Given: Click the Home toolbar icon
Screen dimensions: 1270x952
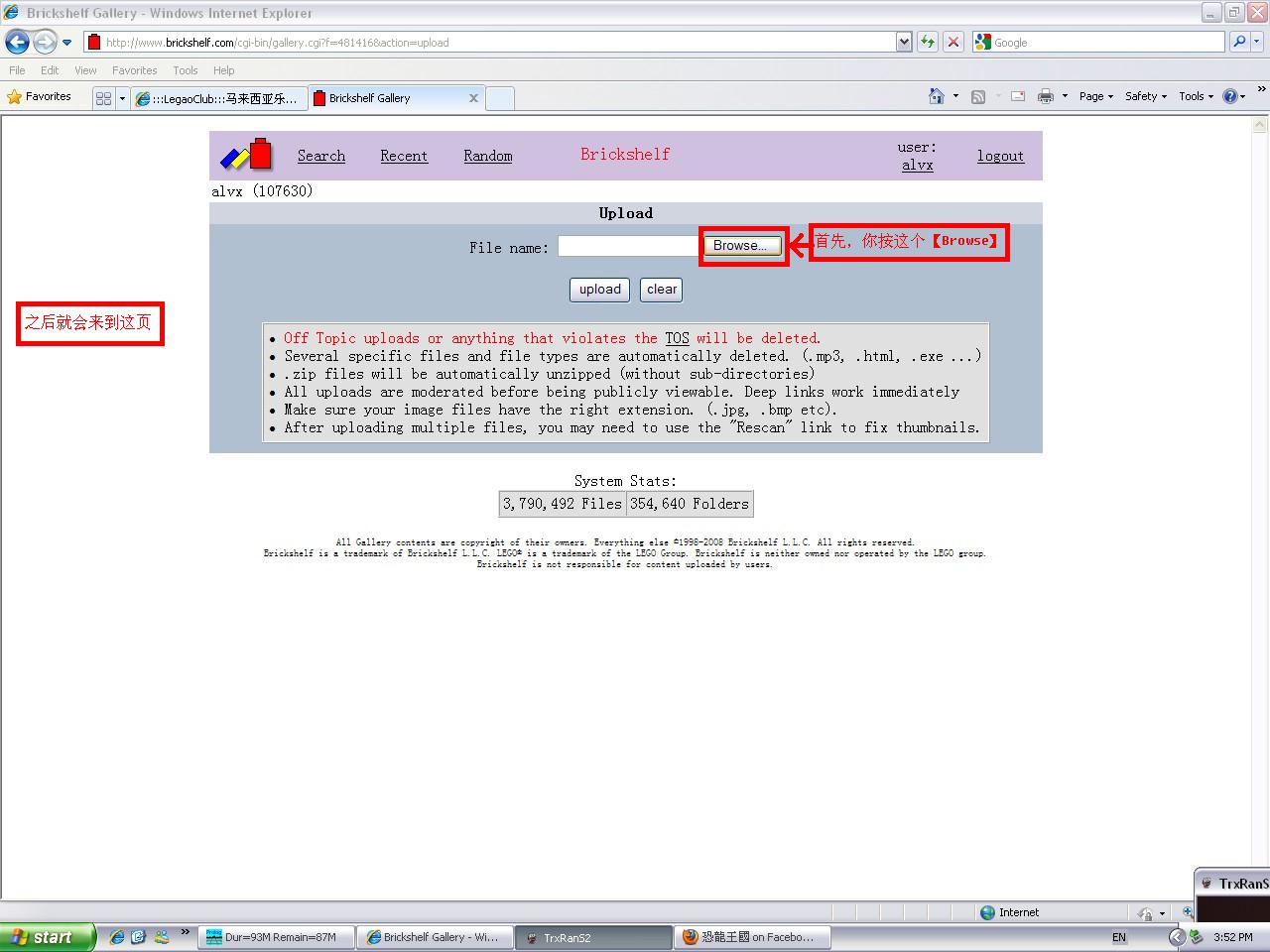Looking at the screenshot, I should (936, 96).
